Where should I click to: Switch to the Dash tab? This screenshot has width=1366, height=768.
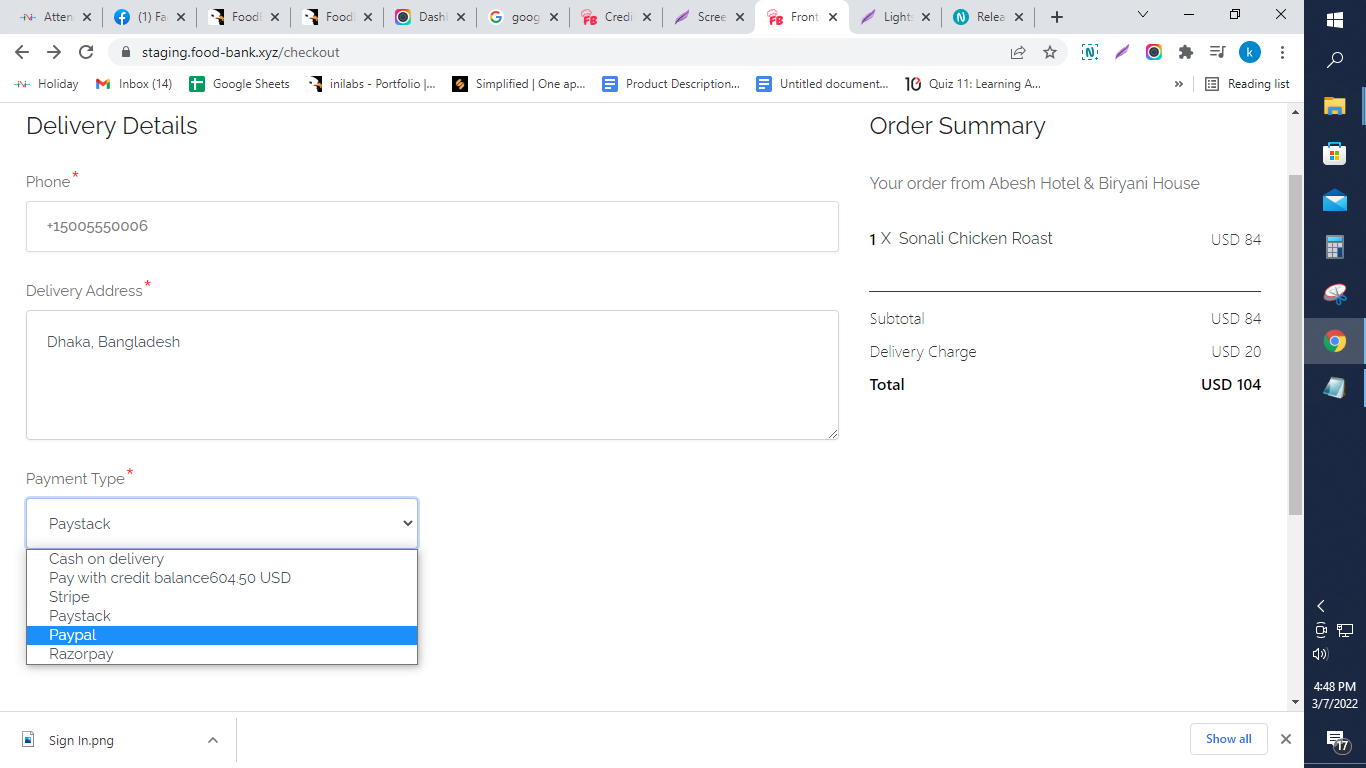click(430, 17)
